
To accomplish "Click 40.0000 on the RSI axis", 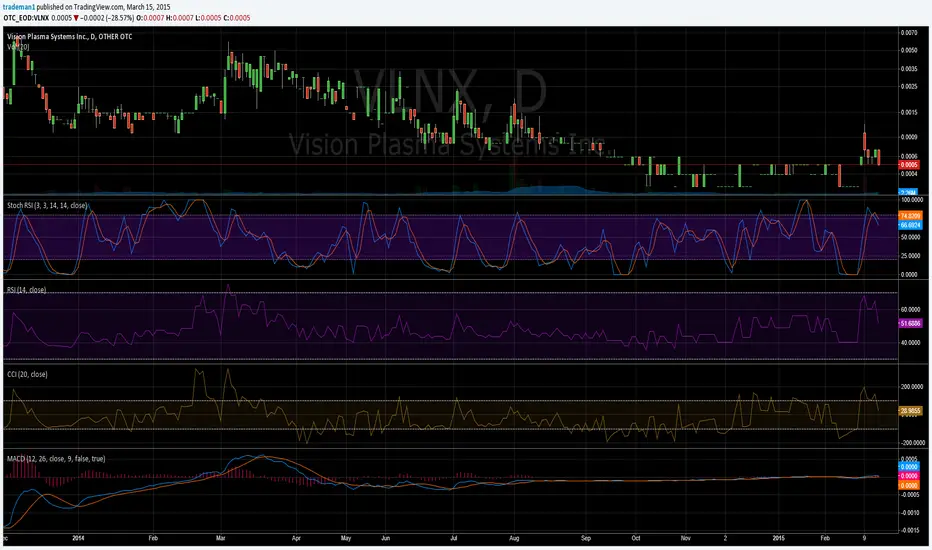I will 912,342.
